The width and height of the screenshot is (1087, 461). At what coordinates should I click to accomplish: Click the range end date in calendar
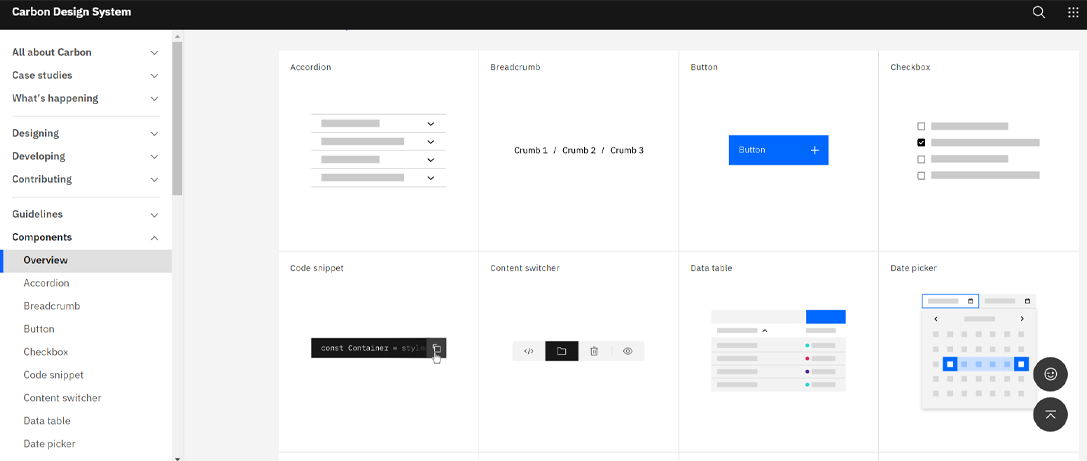tap(1021, 364)
